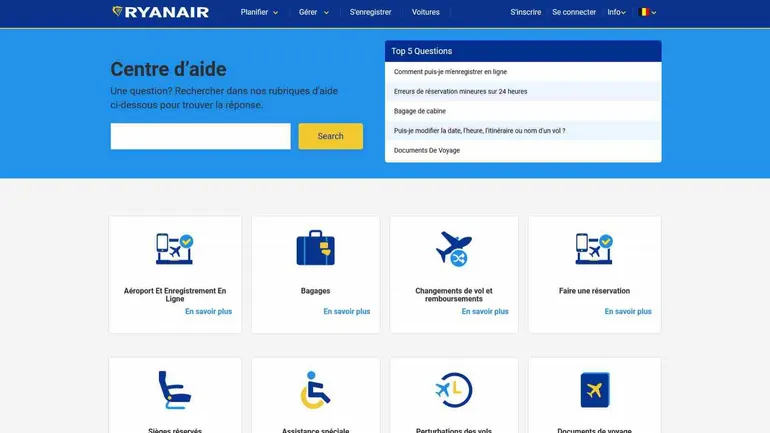Click En savoir plus under Bagages
This screenshot has width=770, height=433.
click(x=347, y=311)
